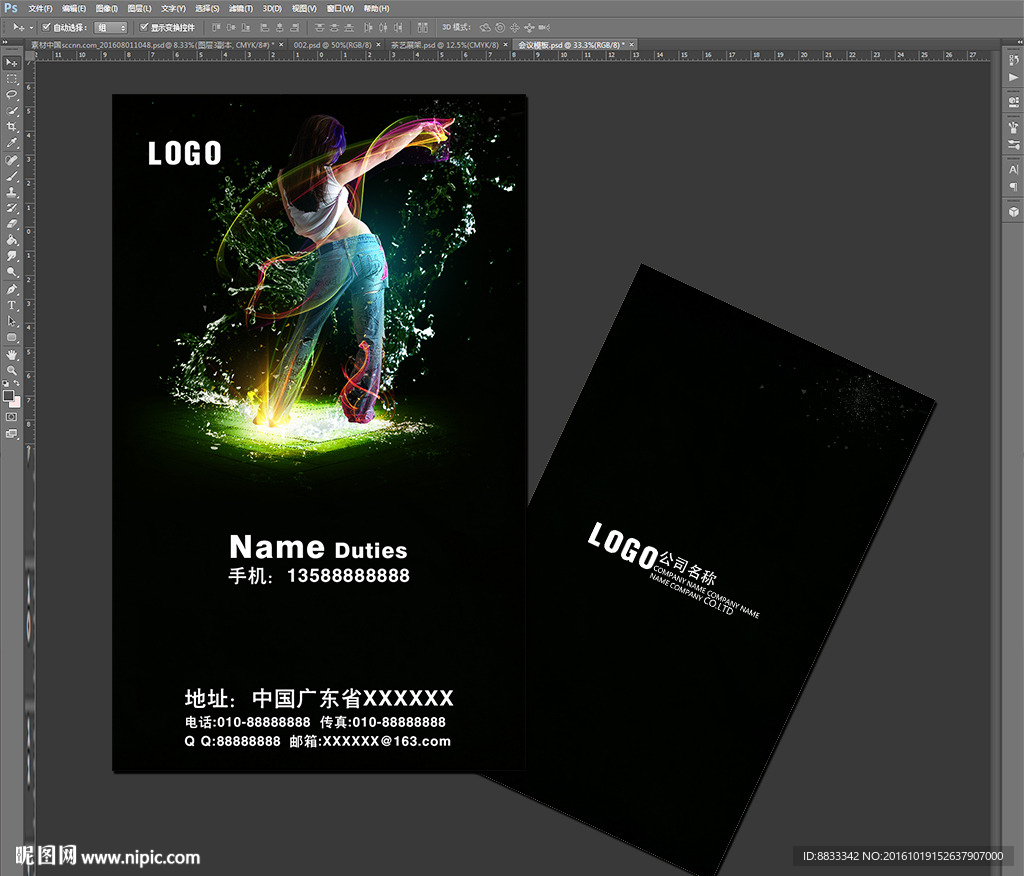Select the Crop tool
Image resolution: width=1024 pixels, height=876 pixels.
point(12,127)
